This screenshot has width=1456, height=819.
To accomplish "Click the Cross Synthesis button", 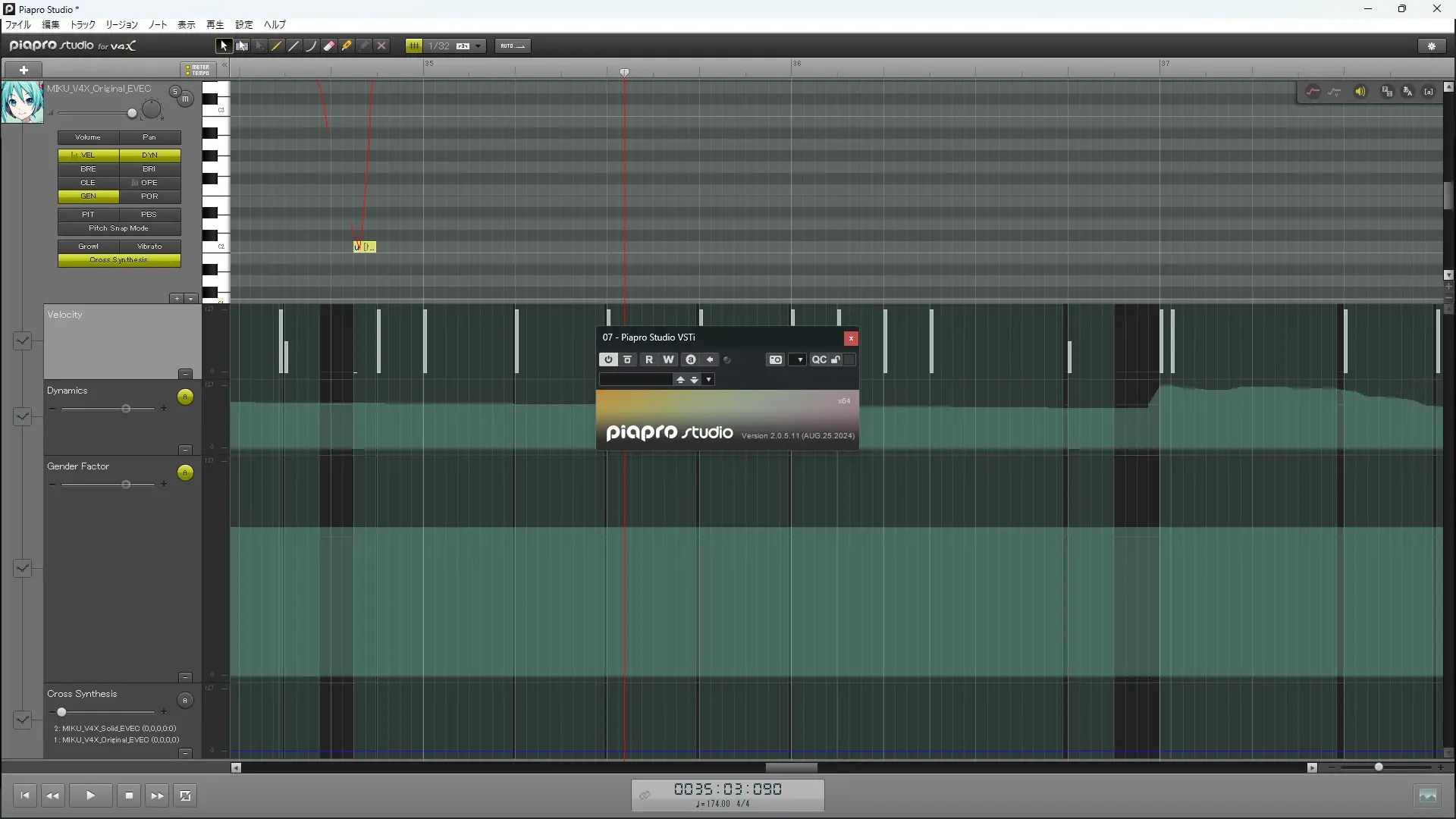I will [119, 260].
